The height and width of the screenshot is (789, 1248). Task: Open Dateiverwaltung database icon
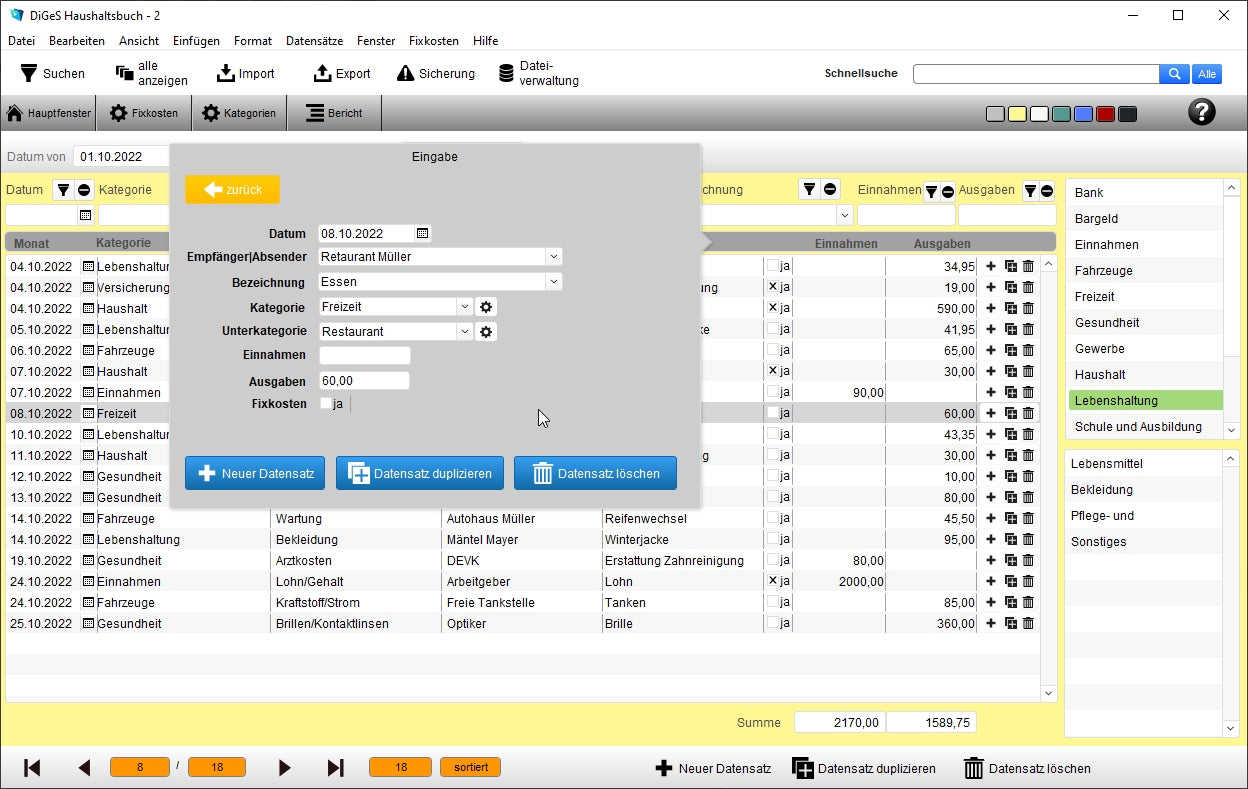507,73
